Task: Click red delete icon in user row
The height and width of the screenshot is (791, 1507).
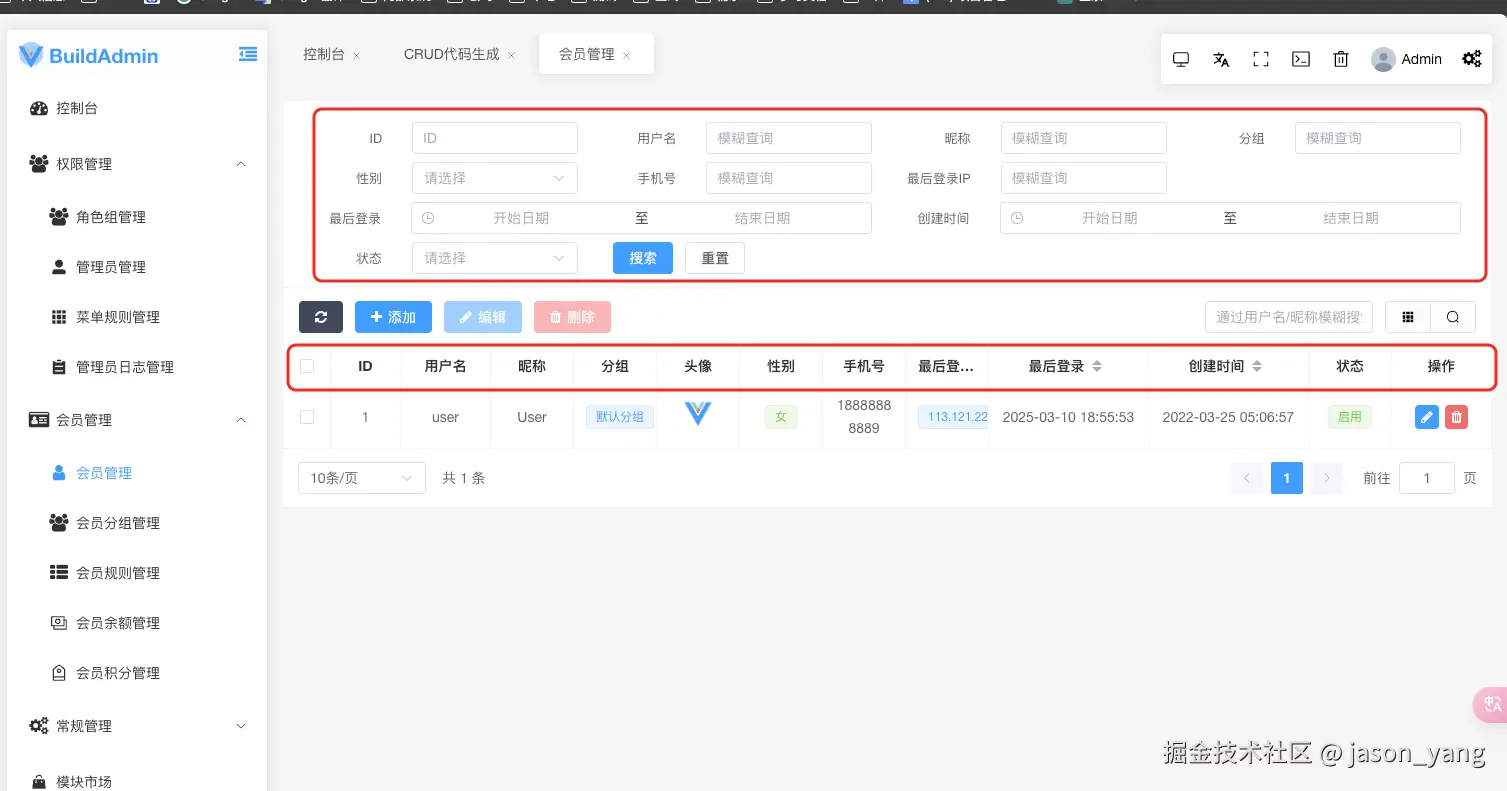Action: point(1456,417)
